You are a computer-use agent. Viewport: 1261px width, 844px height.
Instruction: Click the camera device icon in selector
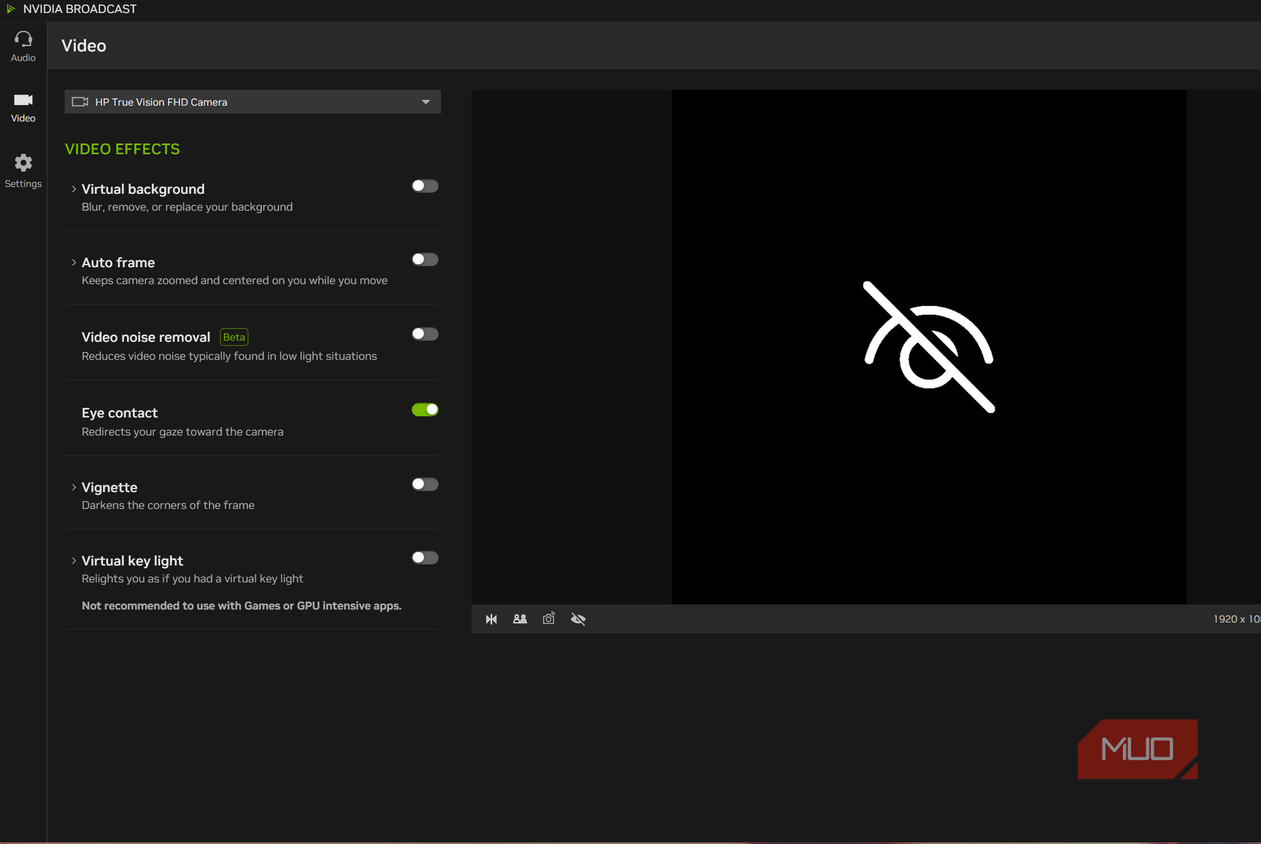point(80,102)
